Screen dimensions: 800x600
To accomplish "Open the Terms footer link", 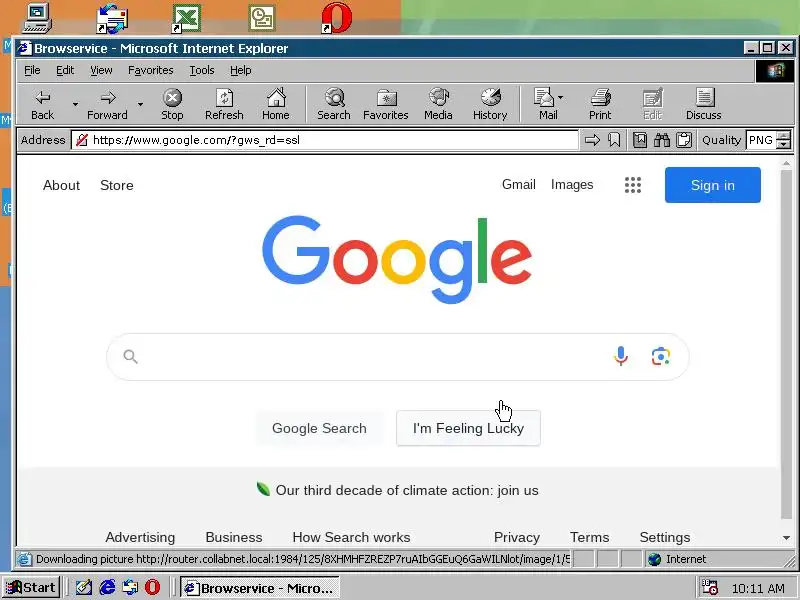I will 589,537.
